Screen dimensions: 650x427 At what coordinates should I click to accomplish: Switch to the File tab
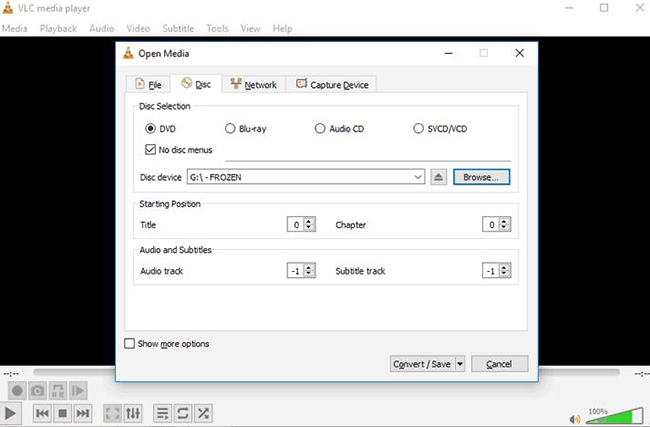148,85
